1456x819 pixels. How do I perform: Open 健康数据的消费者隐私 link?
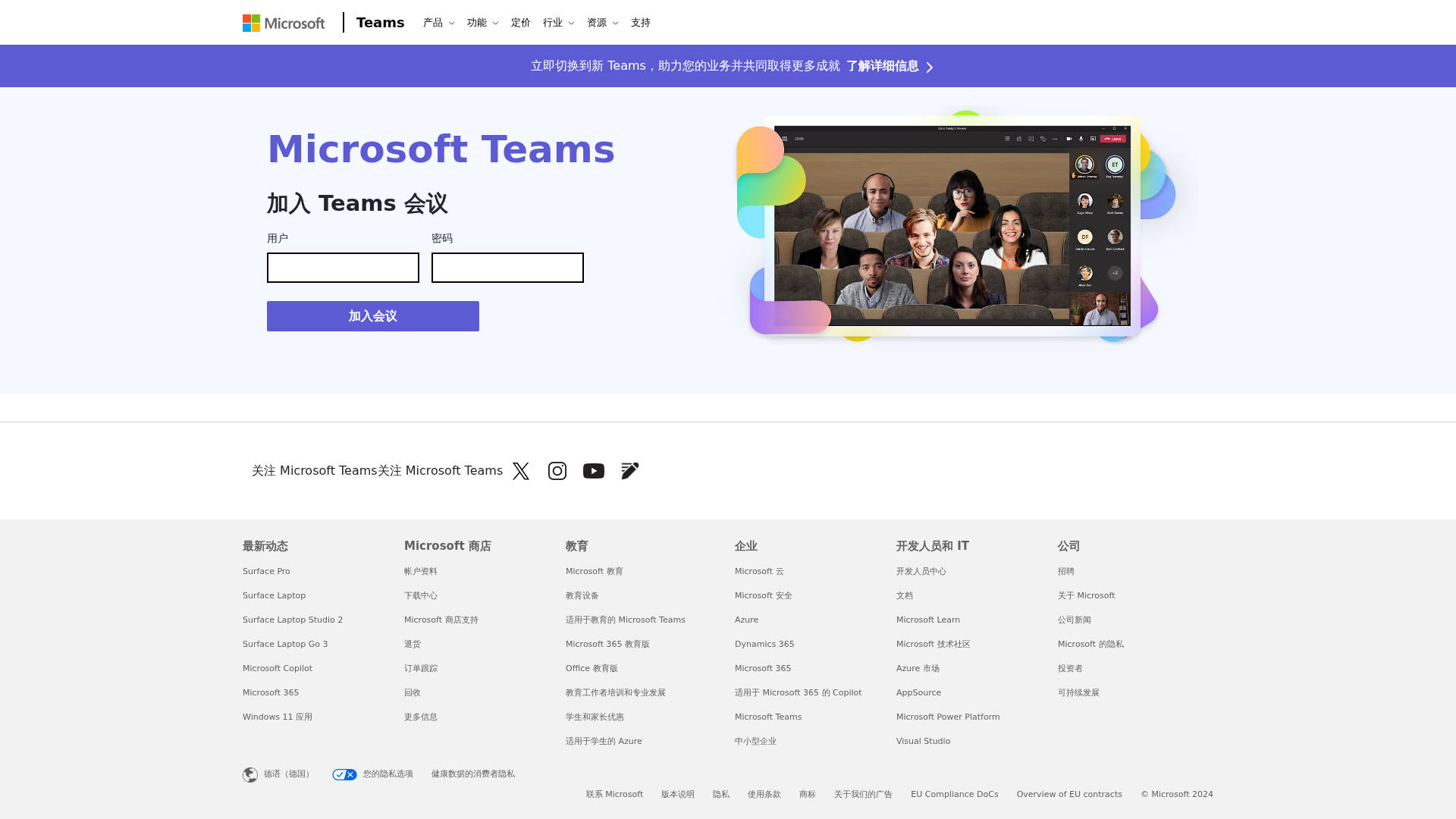473,774
